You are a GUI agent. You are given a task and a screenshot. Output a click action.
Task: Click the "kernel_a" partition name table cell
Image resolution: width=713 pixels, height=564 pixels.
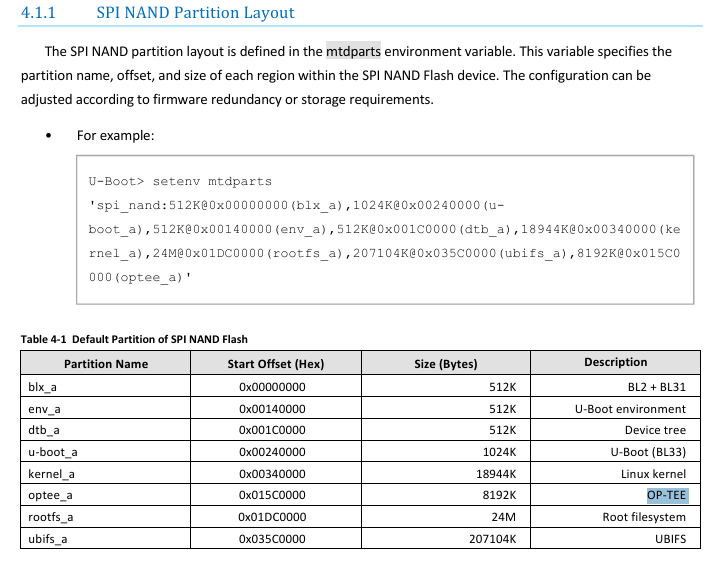point(52,474)
